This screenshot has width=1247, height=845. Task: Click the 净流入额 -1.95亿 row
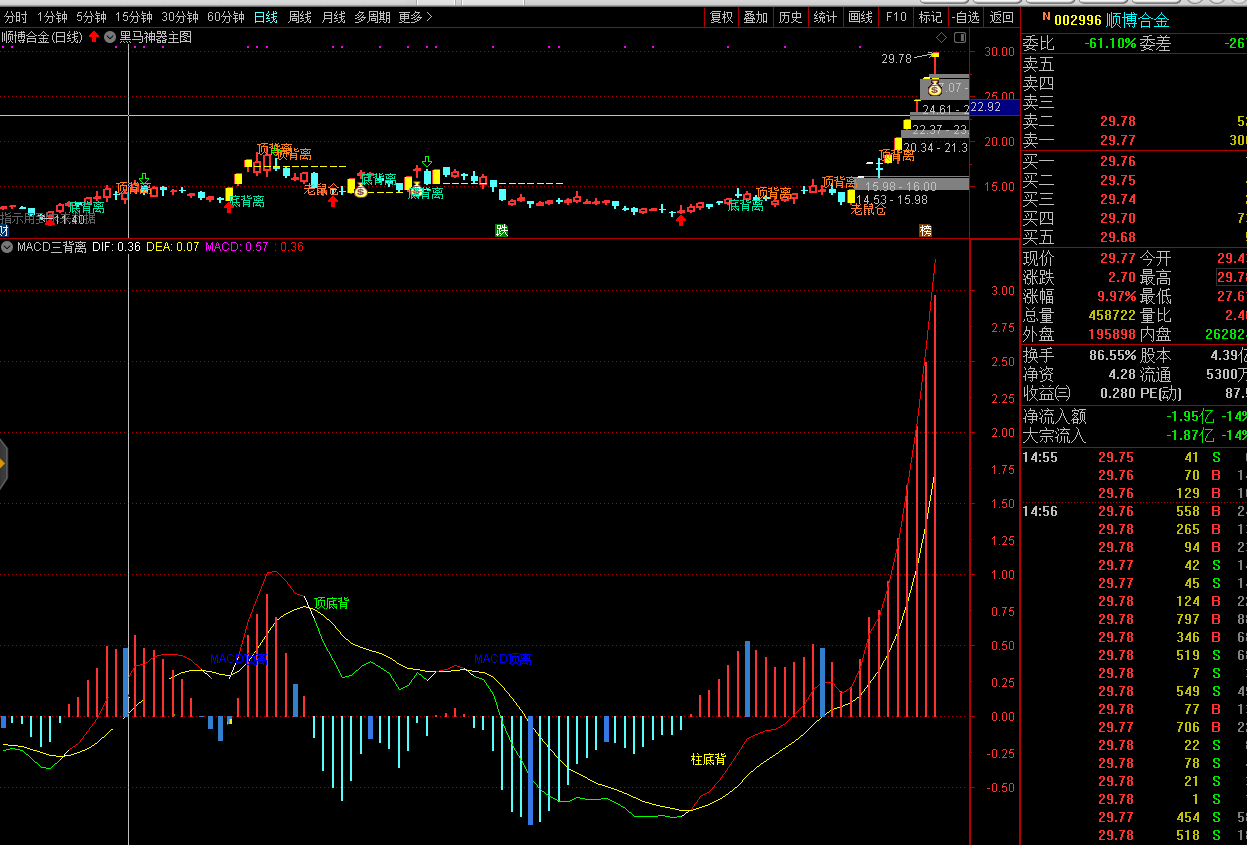(1134, 416)
